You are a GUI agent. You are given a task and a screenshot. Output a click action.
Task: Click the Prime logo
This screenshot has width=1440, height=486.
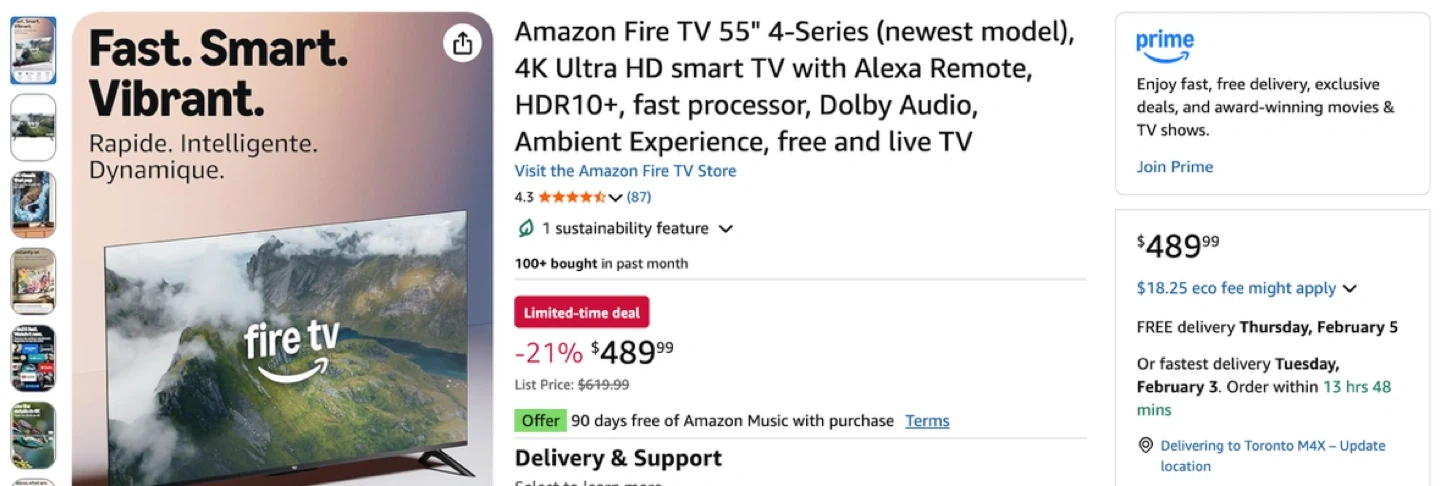tap(1165, 46)
